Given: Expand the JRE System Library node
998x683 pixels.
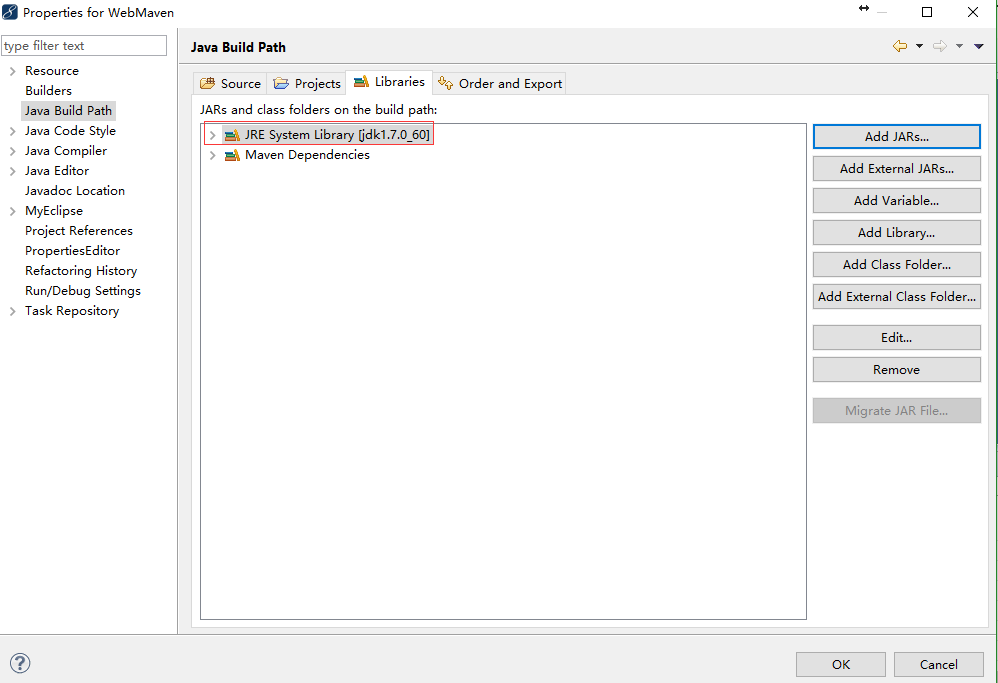Looking at the screenshot, I should click(x=213, y=135).
